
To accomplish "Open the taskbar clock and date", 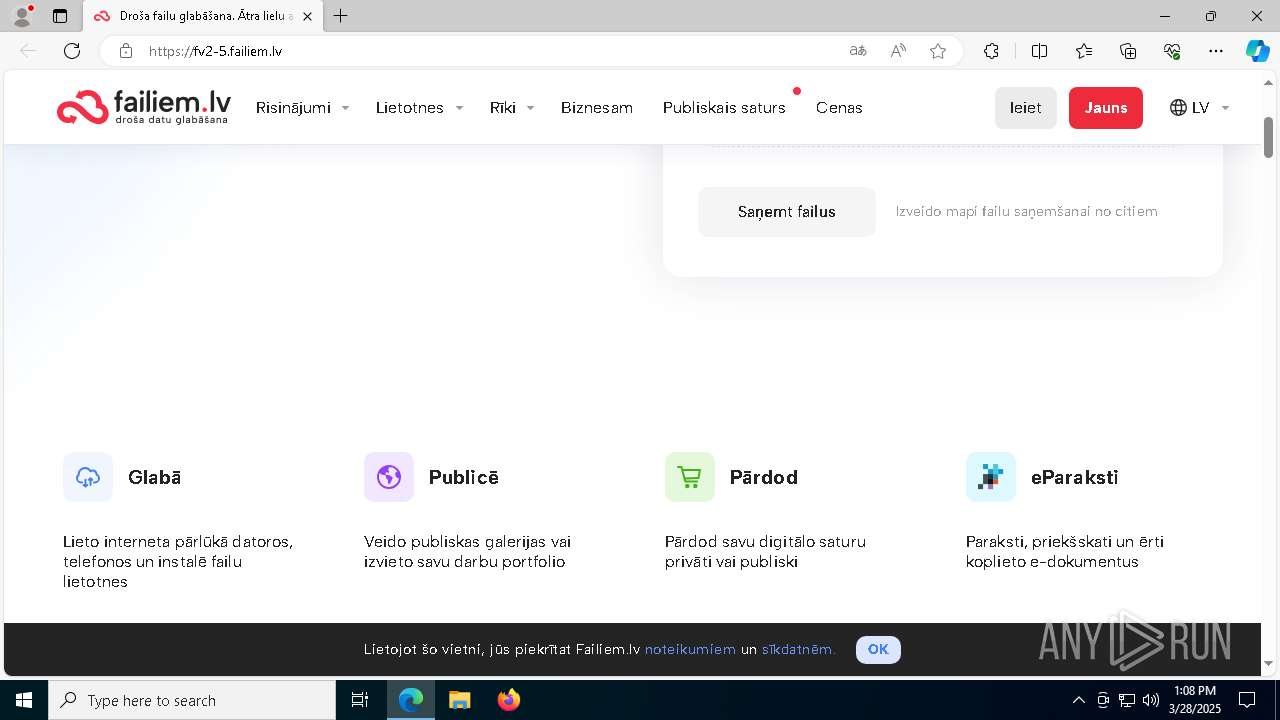I will coord(1195,700).
